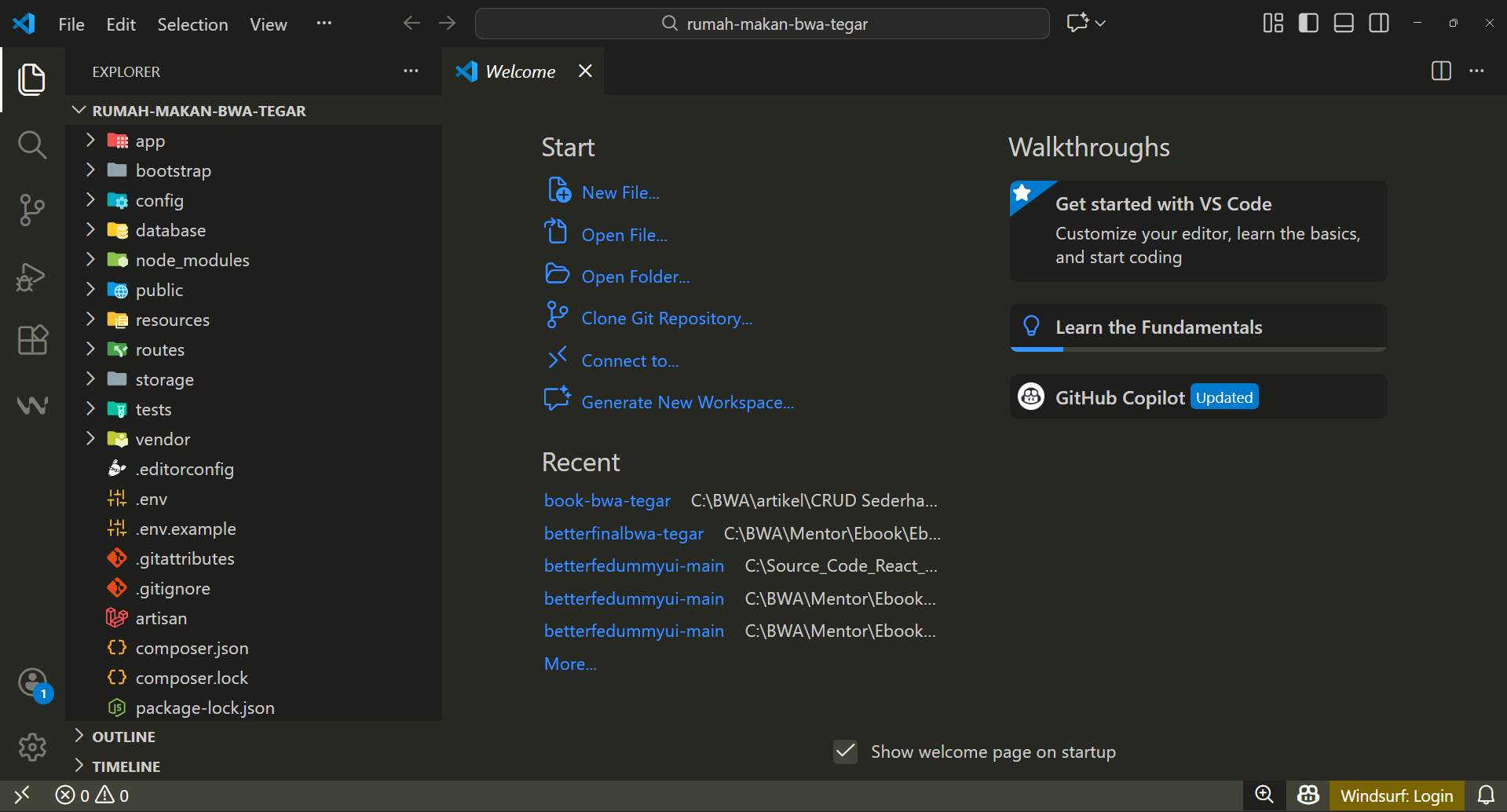1507x812 pixels.
Task: Open the Run and Debug view
Action: pyautogui.click(x=31, y=276)
